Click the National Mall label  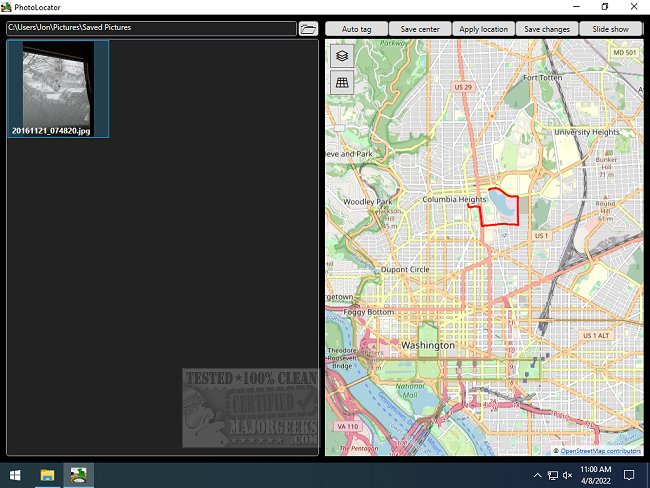[x=410, y=391]
